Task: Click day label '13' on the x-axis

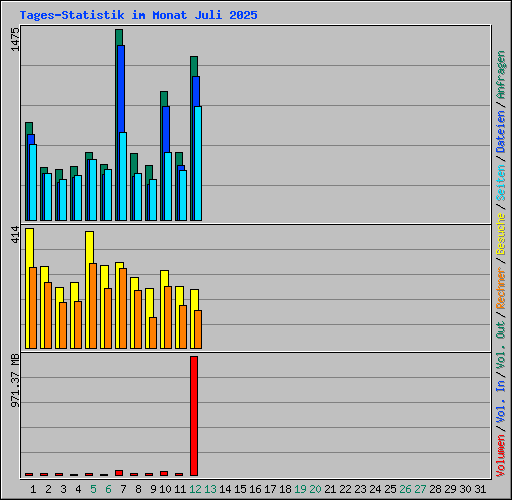Action: click(210, 489)
